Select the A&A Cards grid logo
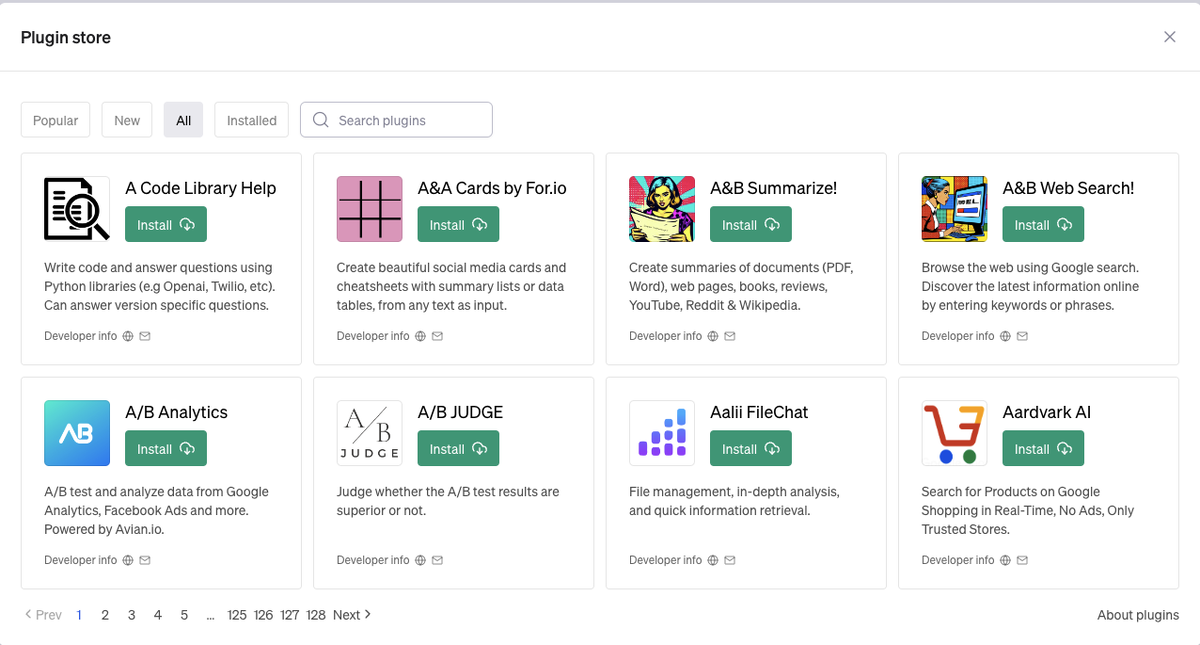 tap(370, 209)
